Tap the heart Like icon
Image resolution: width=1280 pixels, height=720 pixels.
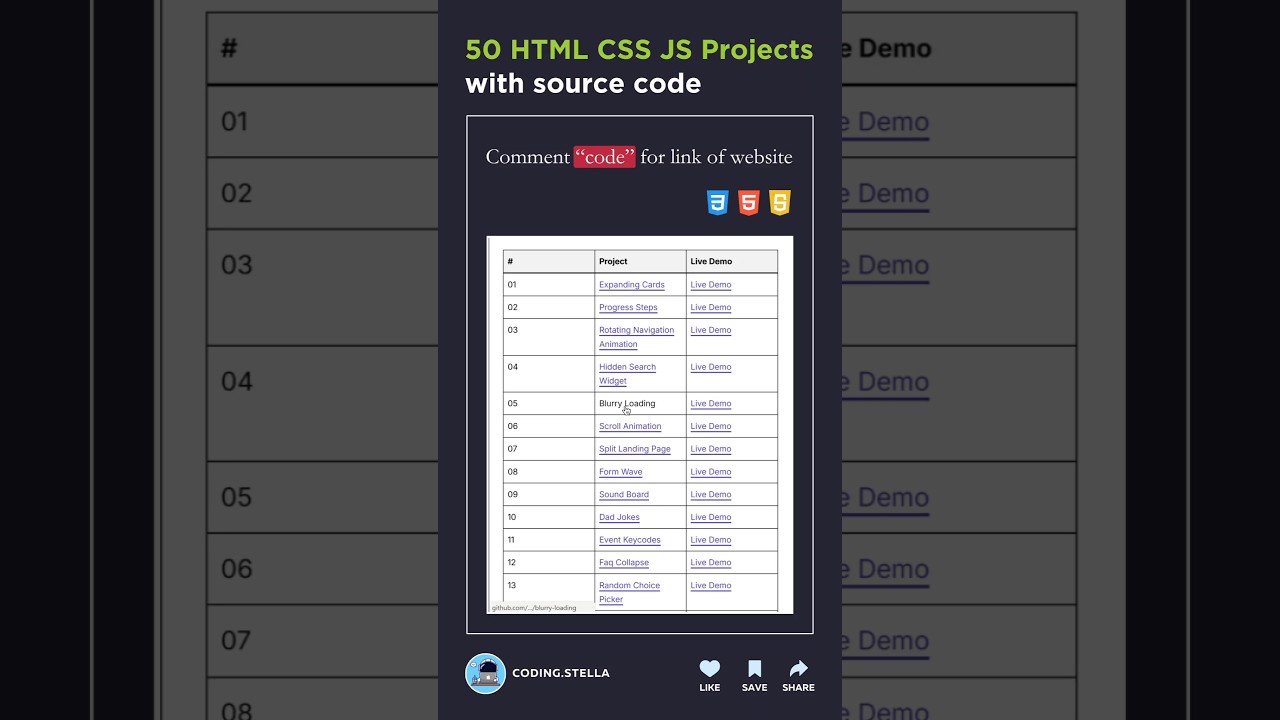[x=710, y=669]
